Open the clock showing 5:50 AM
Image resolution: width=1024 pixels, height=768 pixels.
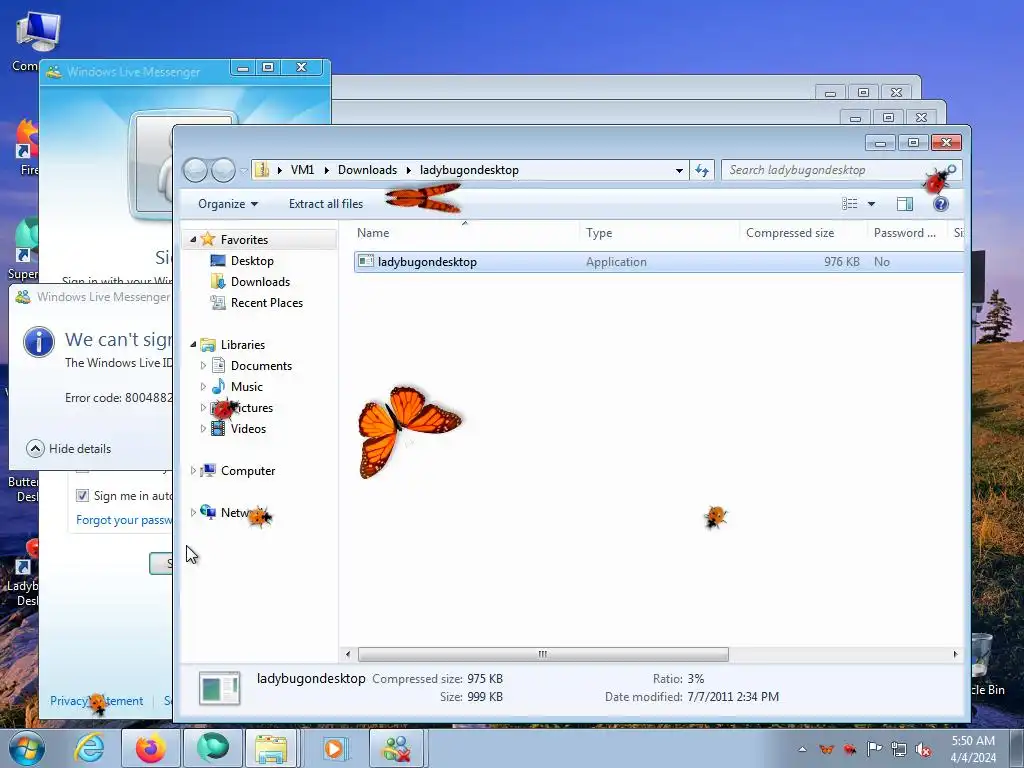click(973, 749)
